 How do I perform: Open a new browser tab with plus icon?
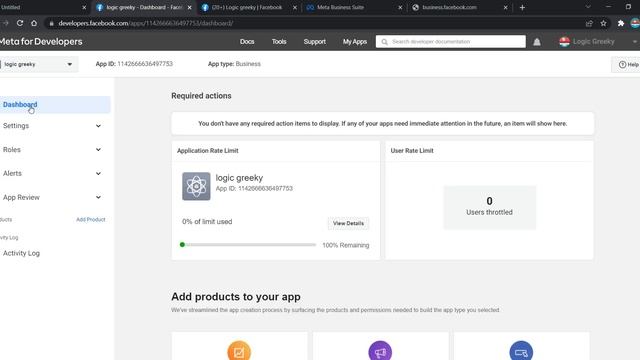(x=522, y=7)
